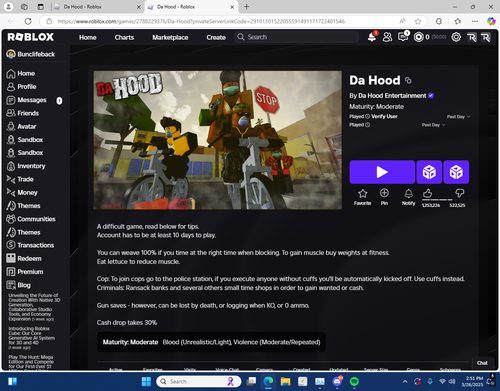
Task: Click the Windows taskbar Search box
Action: click(199, 381)
